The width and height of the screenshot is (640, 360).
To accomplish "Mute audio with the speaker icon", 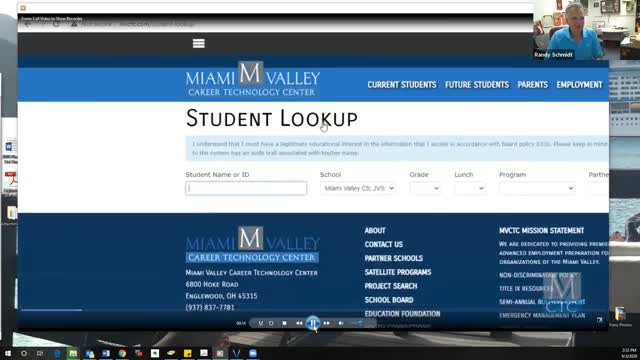I will point(341,323).
